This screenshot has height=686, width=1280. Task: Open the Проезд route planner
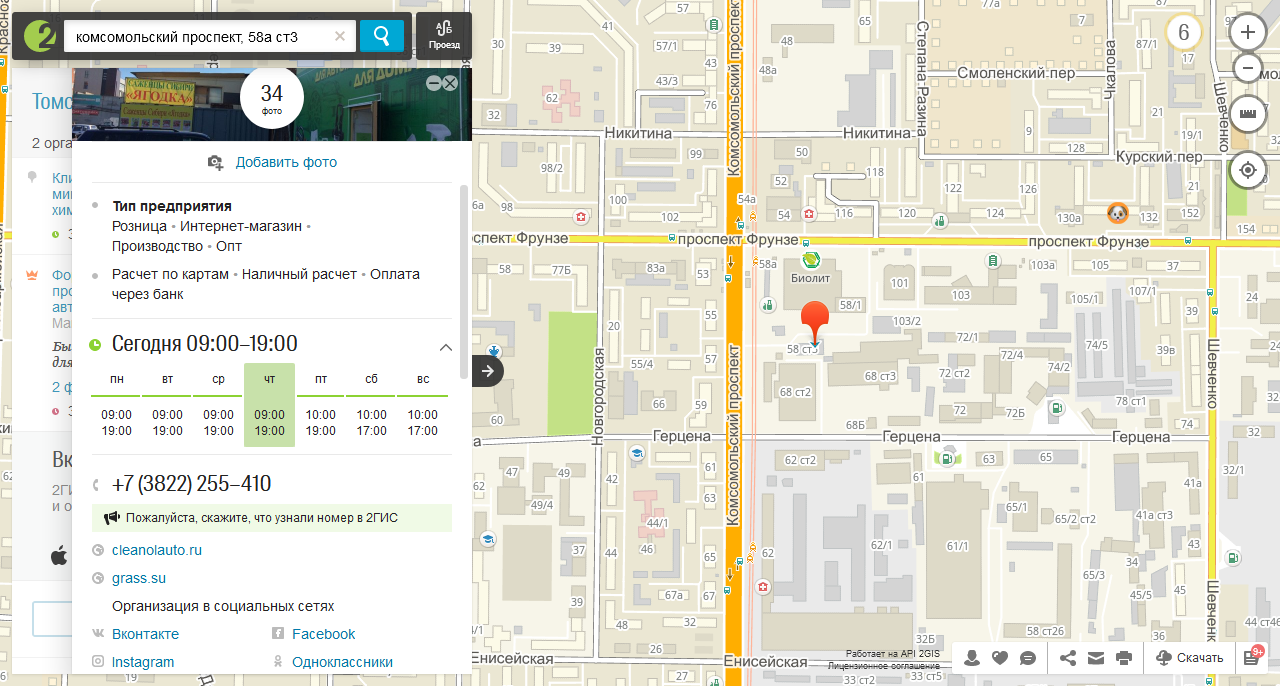[x=444, y=36]
